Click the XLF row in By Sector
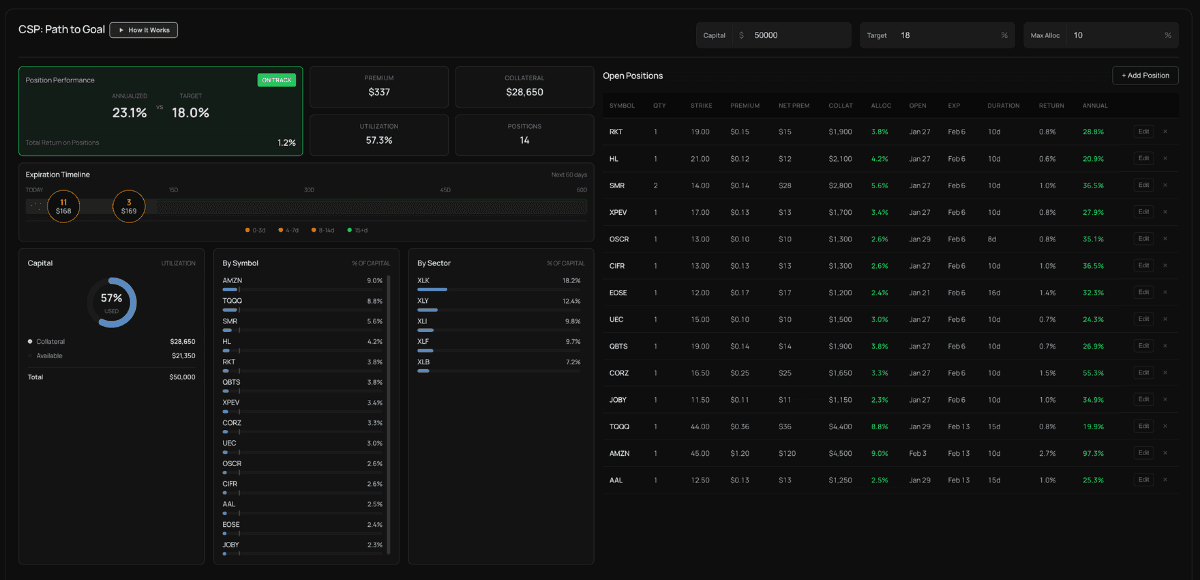This screenshot has height=580, width=1200. [499, 344]
